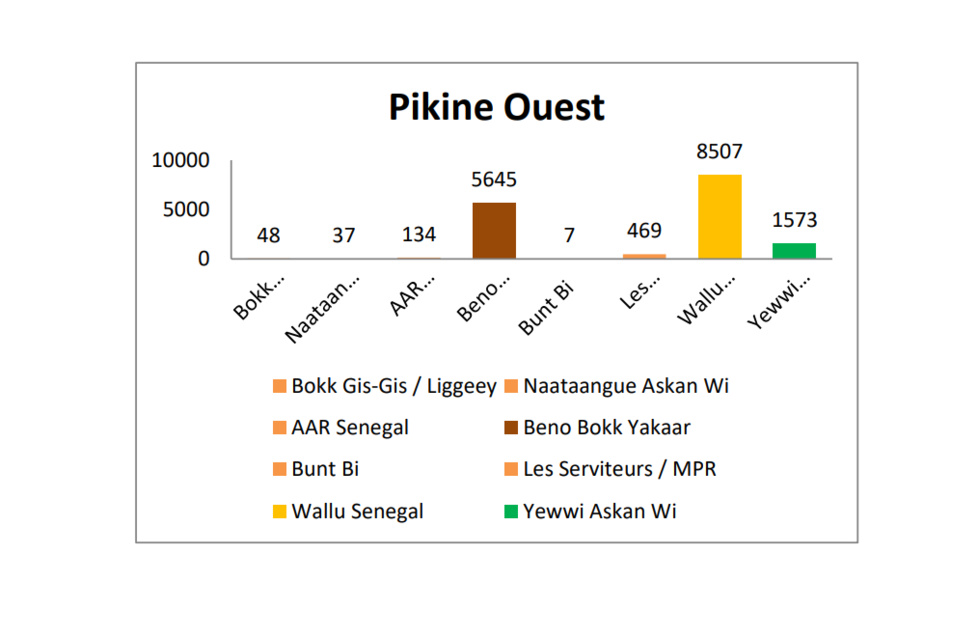Click the chart title "Pikine Ouest"
The image size is (978, 637).
coord(496,107)
